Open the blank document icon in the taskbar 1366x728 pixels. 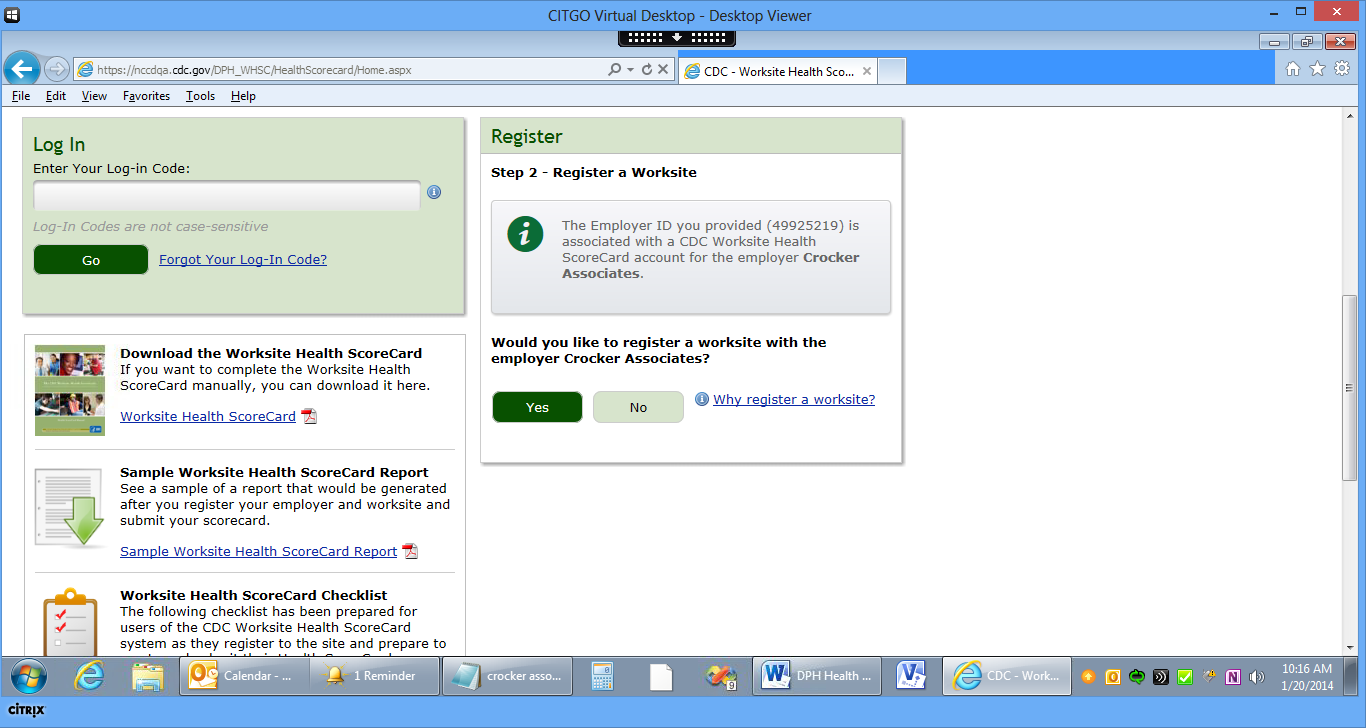pos(661,676)
